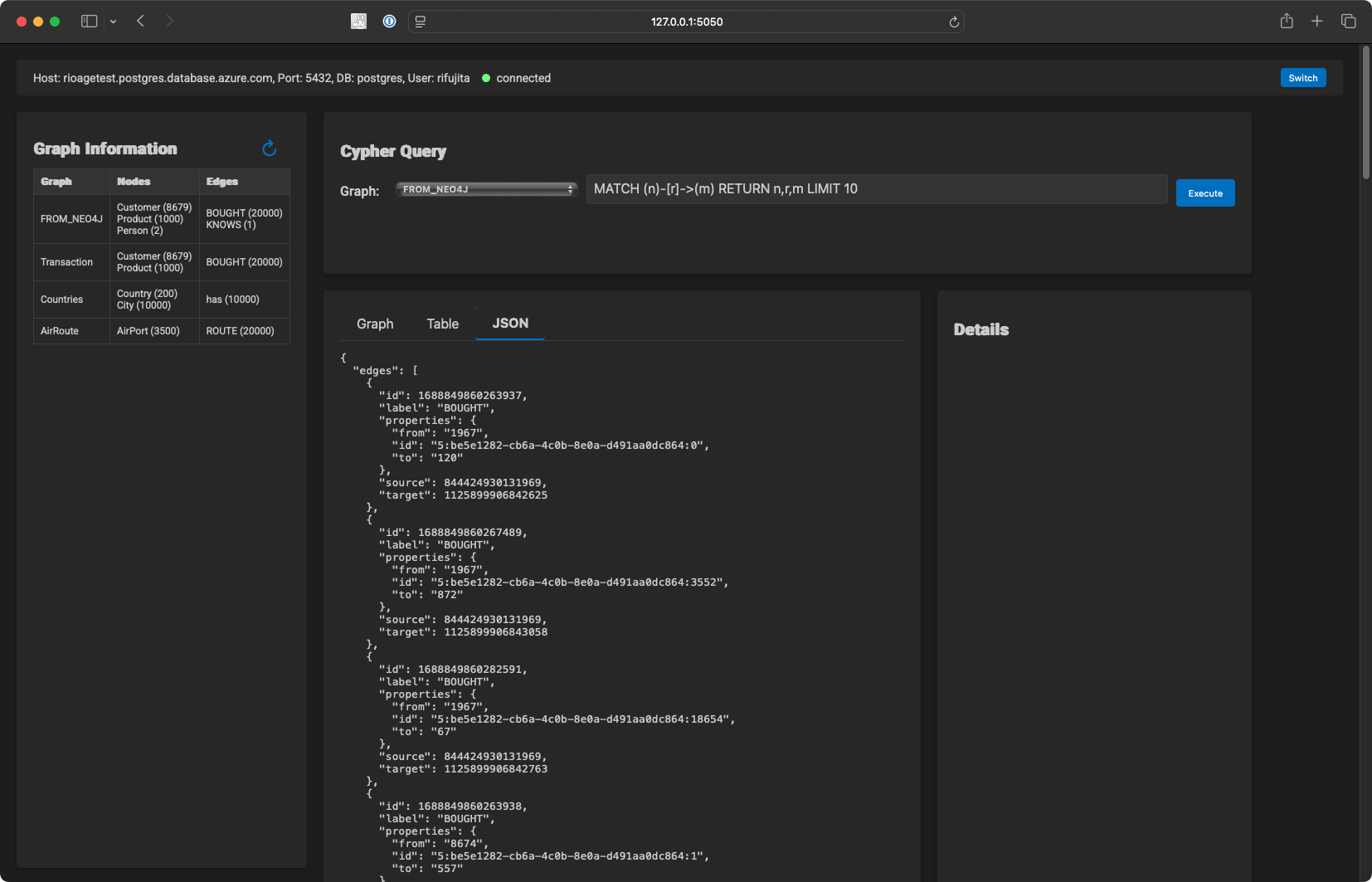Screen dimensions: 1372x882
Task: Navigate back in browser history
Action: point(141,21)
